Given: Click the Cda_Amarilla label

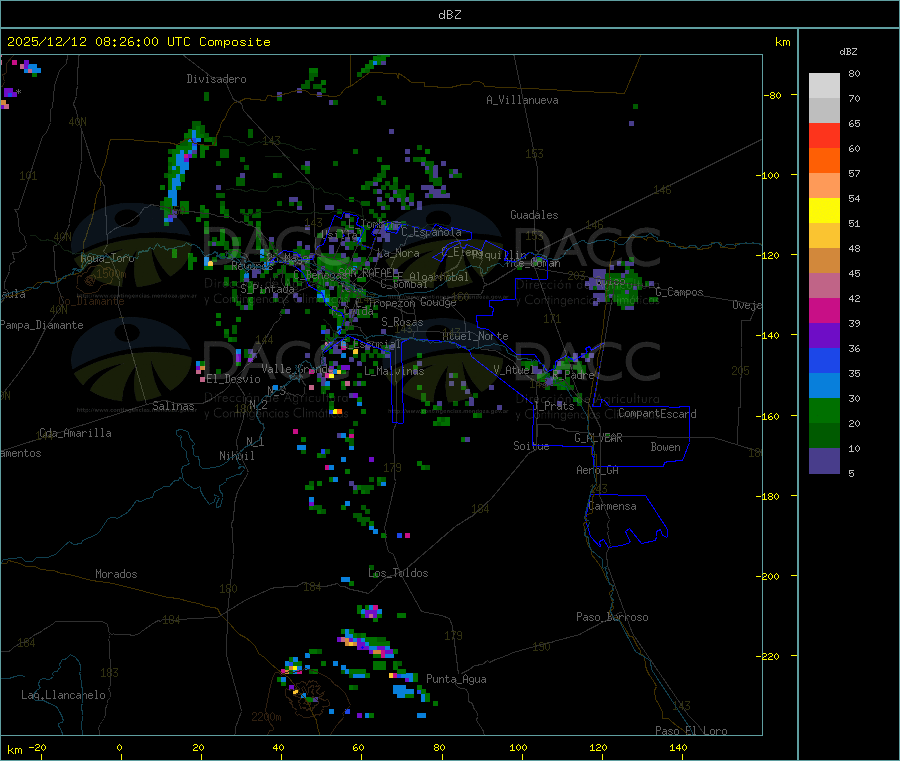Looking at the screenshot, I should (75, 433).
